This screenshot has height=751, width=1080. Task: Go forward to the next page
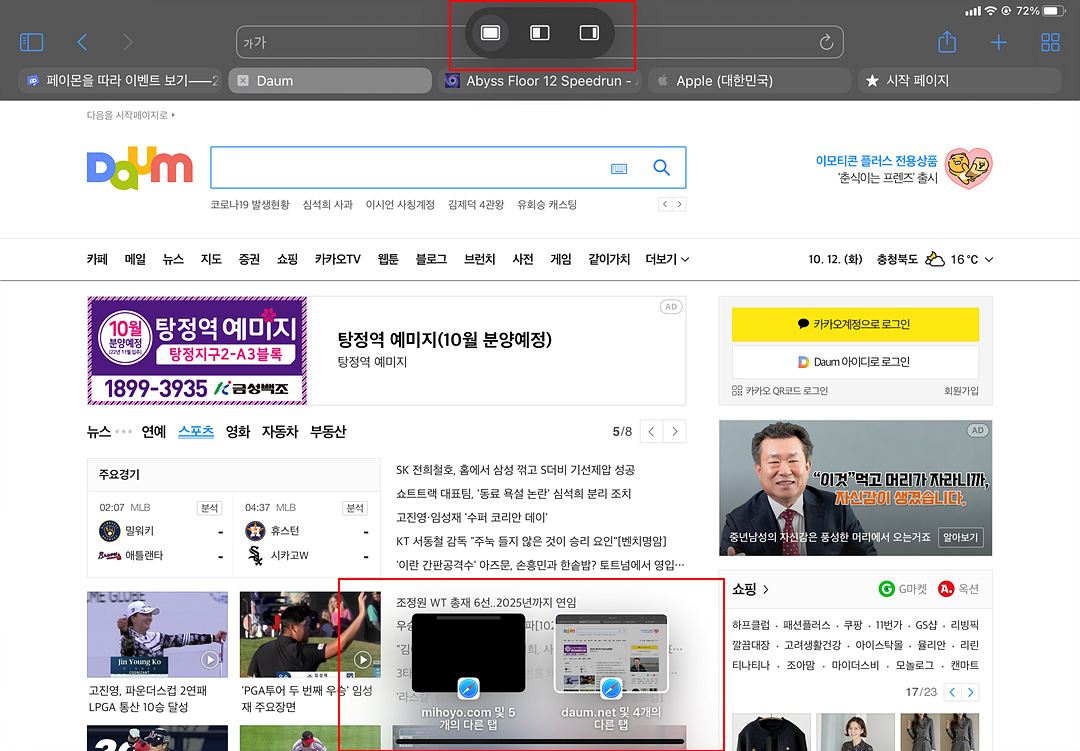(127, 42)
